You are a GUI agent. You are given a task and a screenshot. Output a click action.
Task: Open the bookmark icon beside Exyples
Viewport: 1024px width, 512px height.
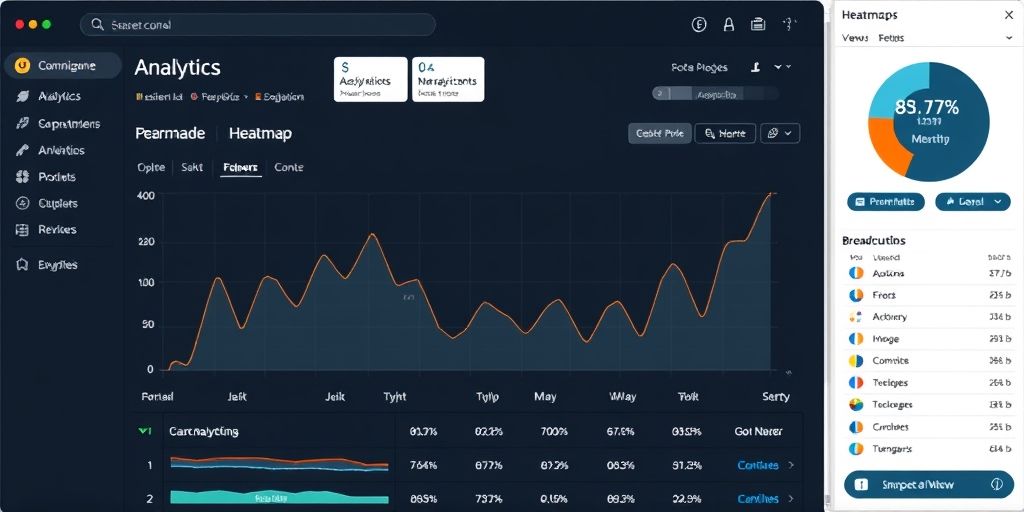click(21, 265)
